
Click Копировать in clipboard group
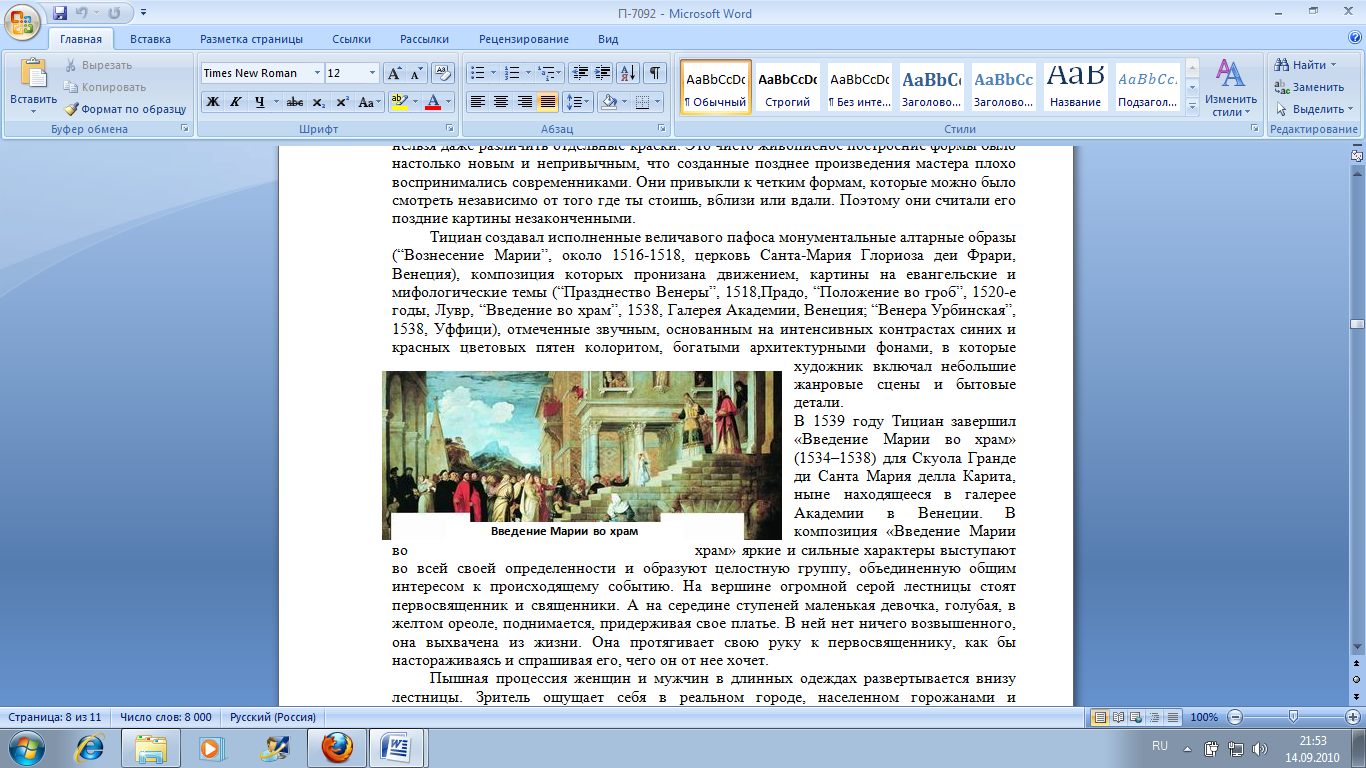(x=105, y=87)
